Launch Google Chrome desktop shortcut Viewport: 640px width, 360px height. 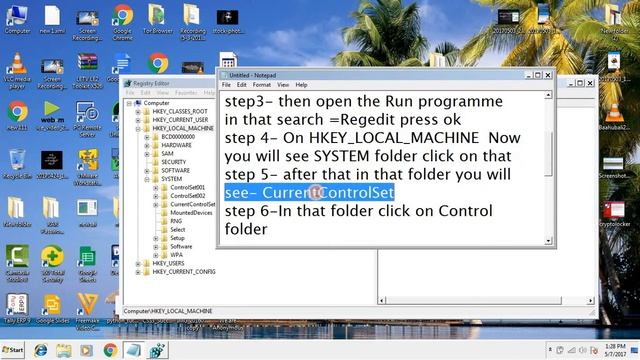click(x=122, y=22)
